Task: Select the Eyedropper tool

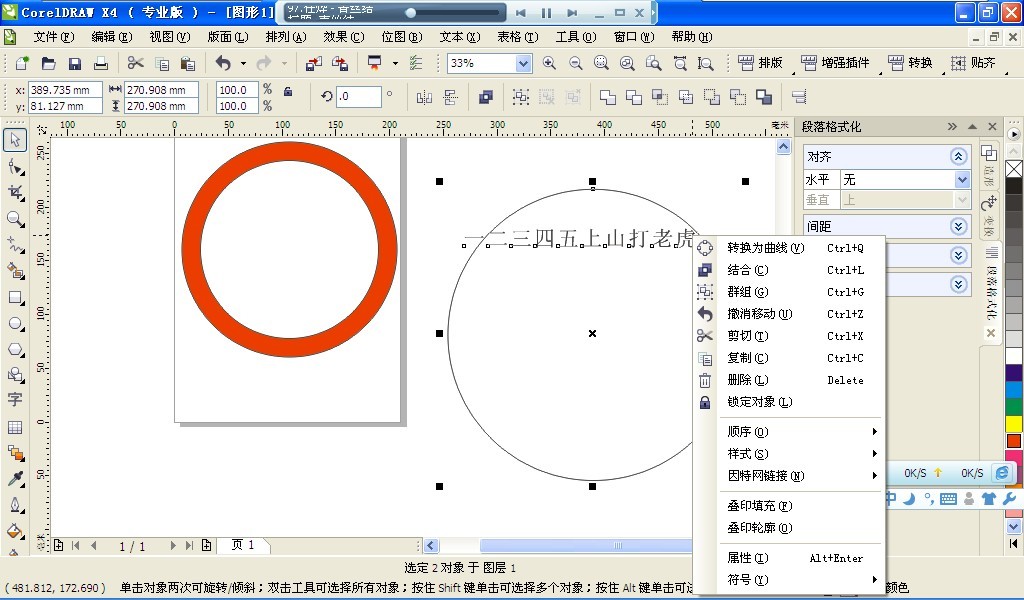Action: 15,479
